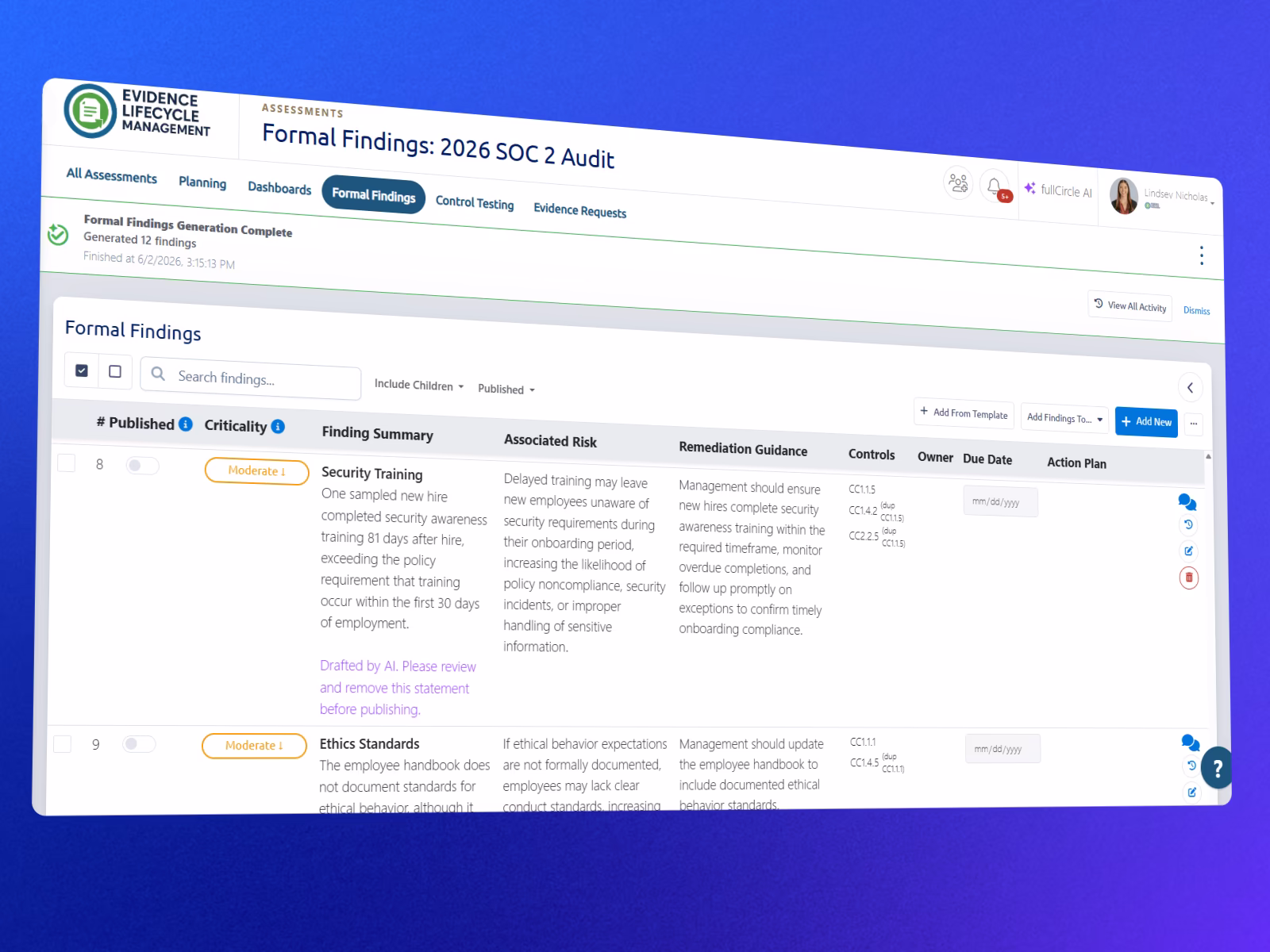The width and height of the screenshot is (1270, 952).
Task: Click due date field for Security Training
Action: pos(1000,502)
